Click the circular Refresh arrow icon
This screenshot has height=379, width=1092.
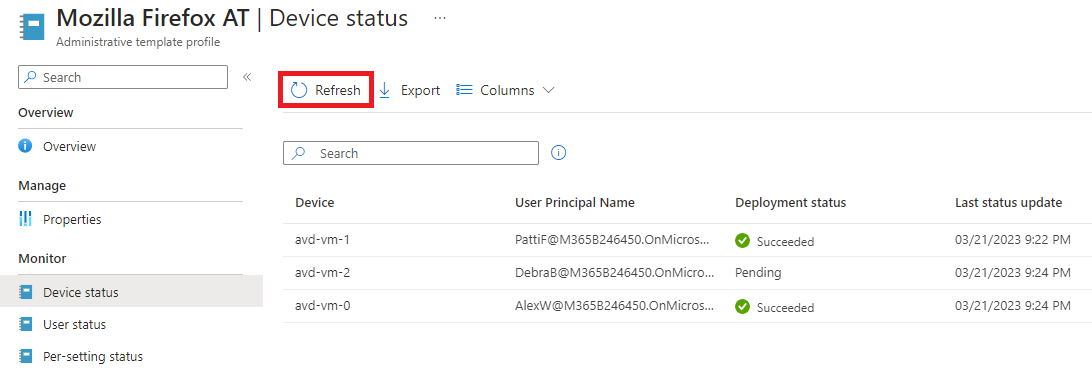pos(299,90)
